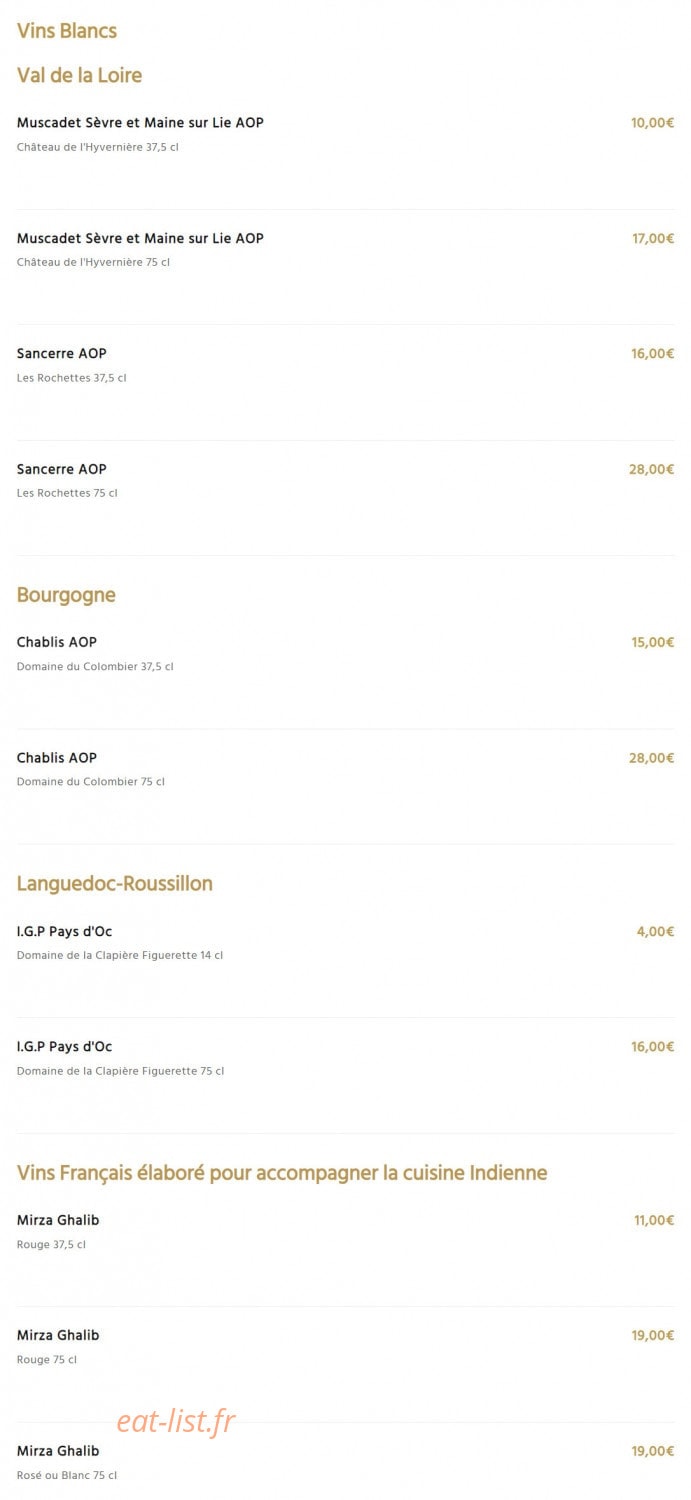Click the Sancerre AOP 28,00€ price

click(x=652, y=469)
